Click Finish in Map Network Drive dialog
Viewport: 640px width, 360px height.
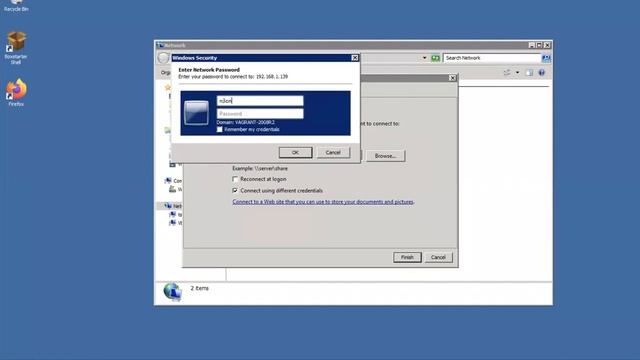407,257
